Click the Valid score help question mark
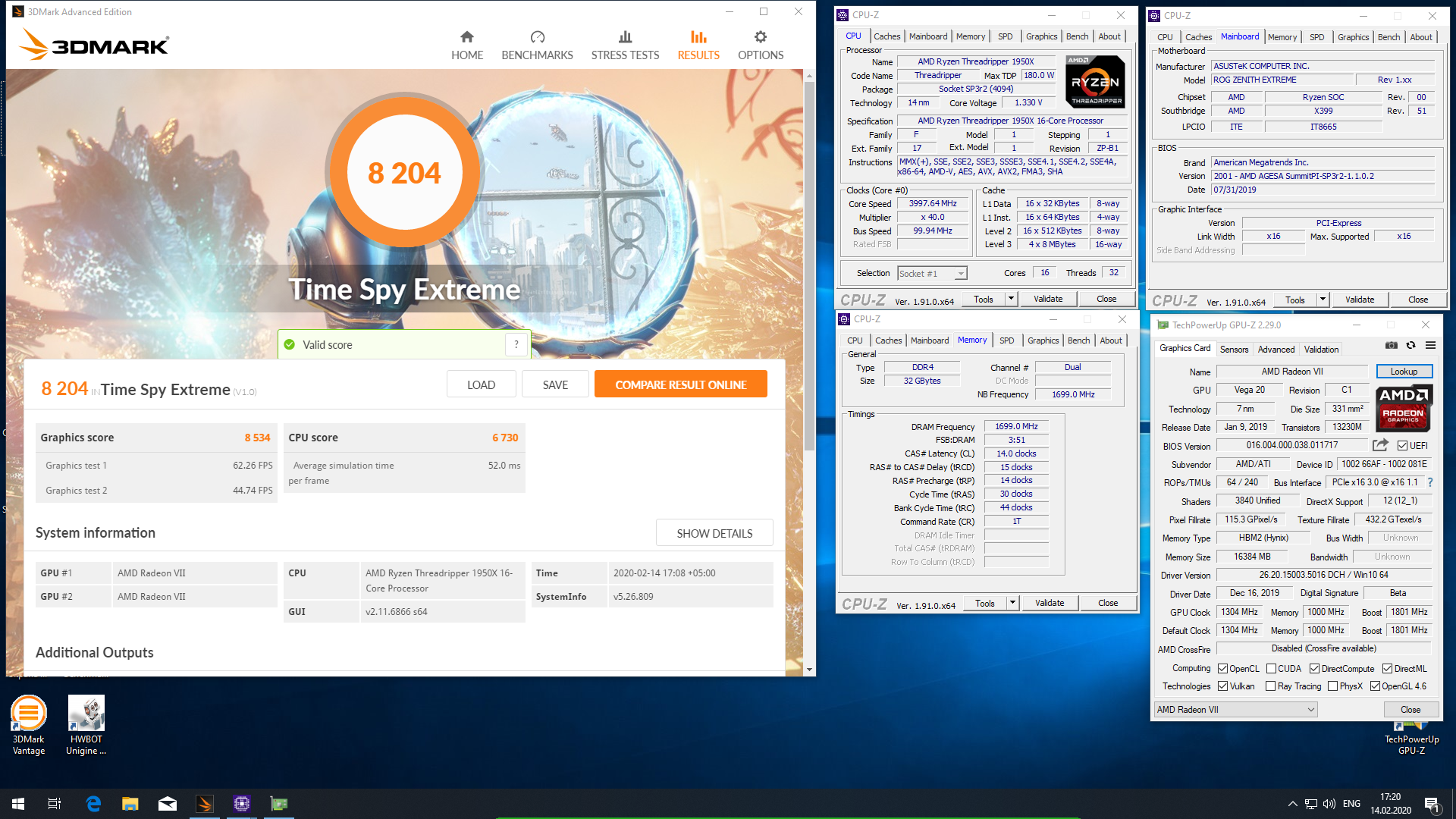 click(516, 344)
